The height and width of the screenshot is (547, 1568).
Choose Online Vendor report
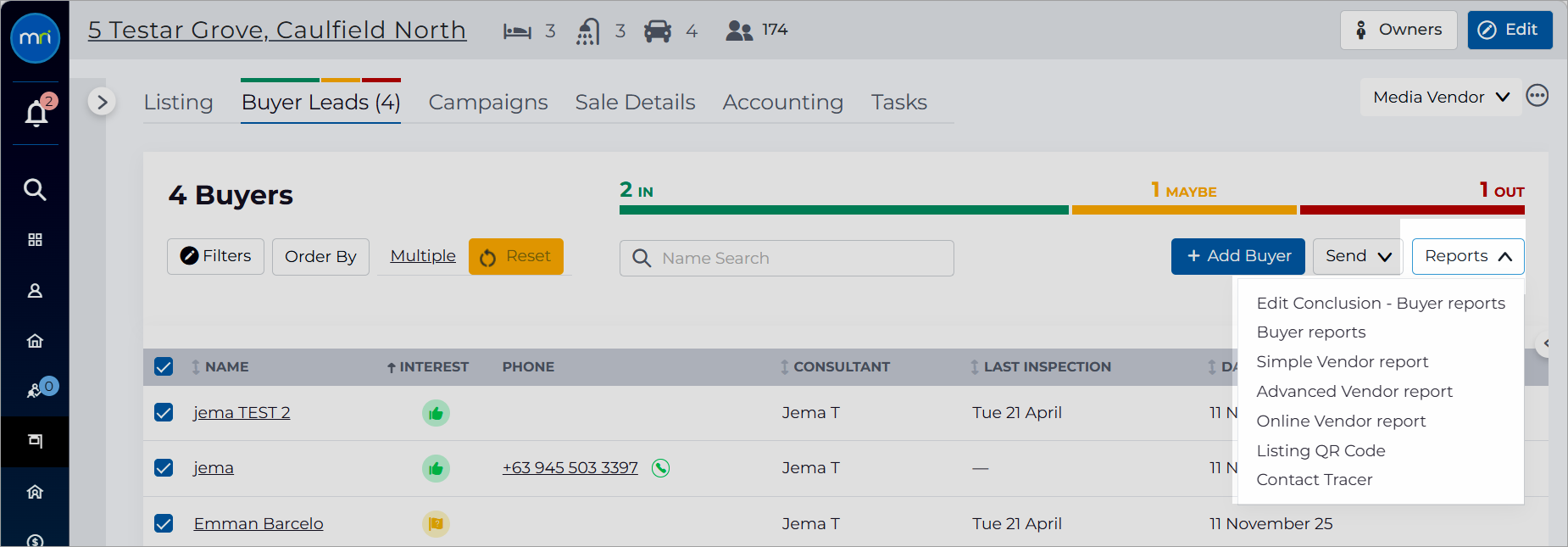(x=1341, y=421)
